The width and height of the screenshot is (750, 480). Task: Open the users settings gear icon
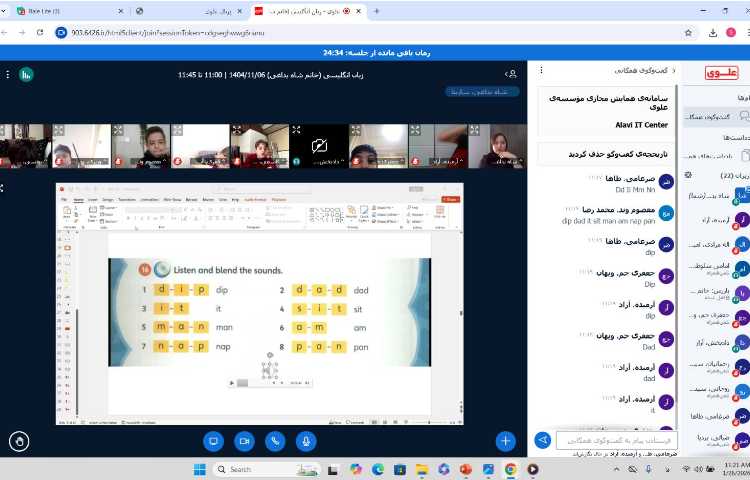688,175
